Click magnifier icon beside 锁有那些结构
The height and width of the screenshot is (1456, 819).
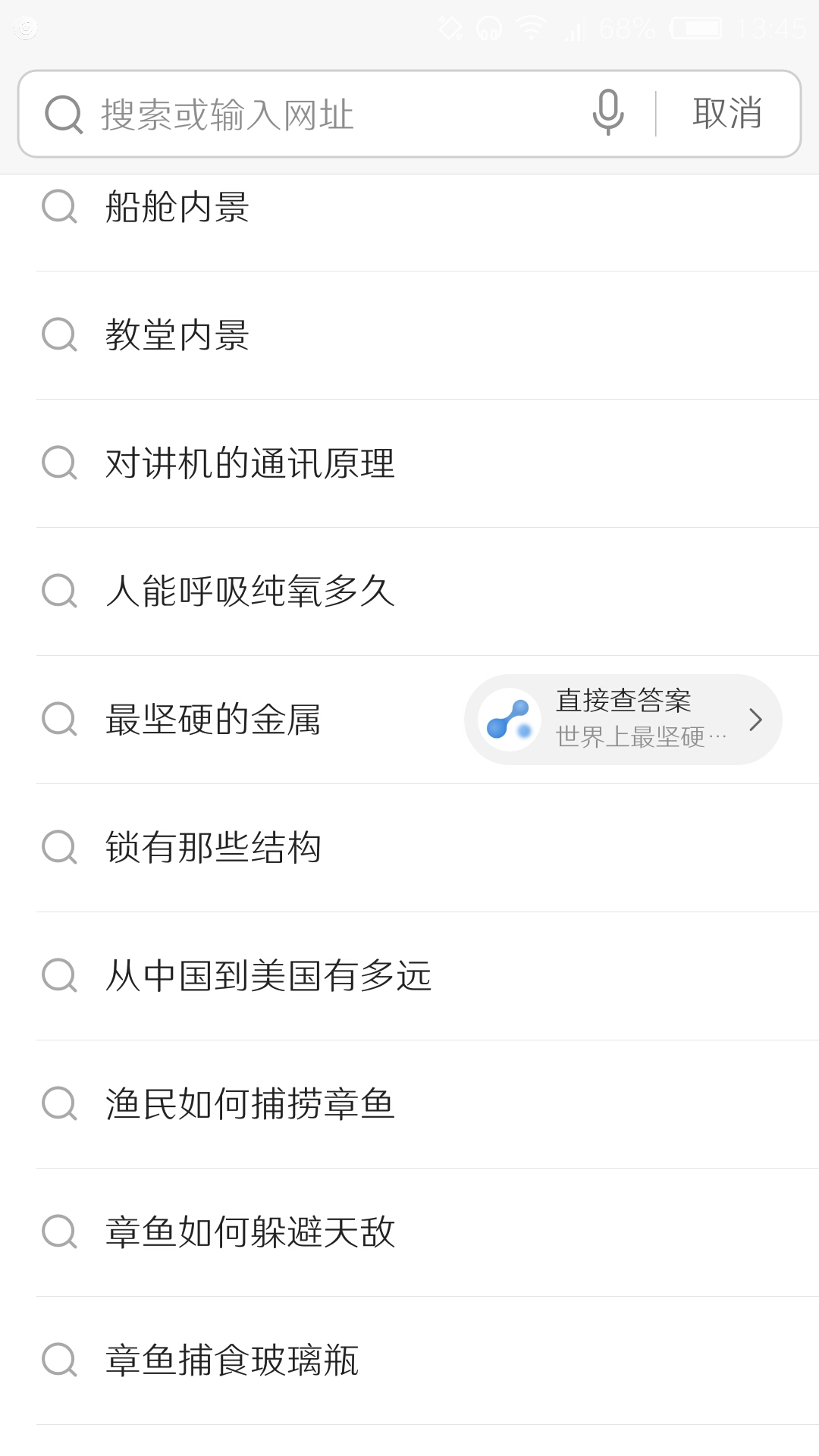(59, 847)
